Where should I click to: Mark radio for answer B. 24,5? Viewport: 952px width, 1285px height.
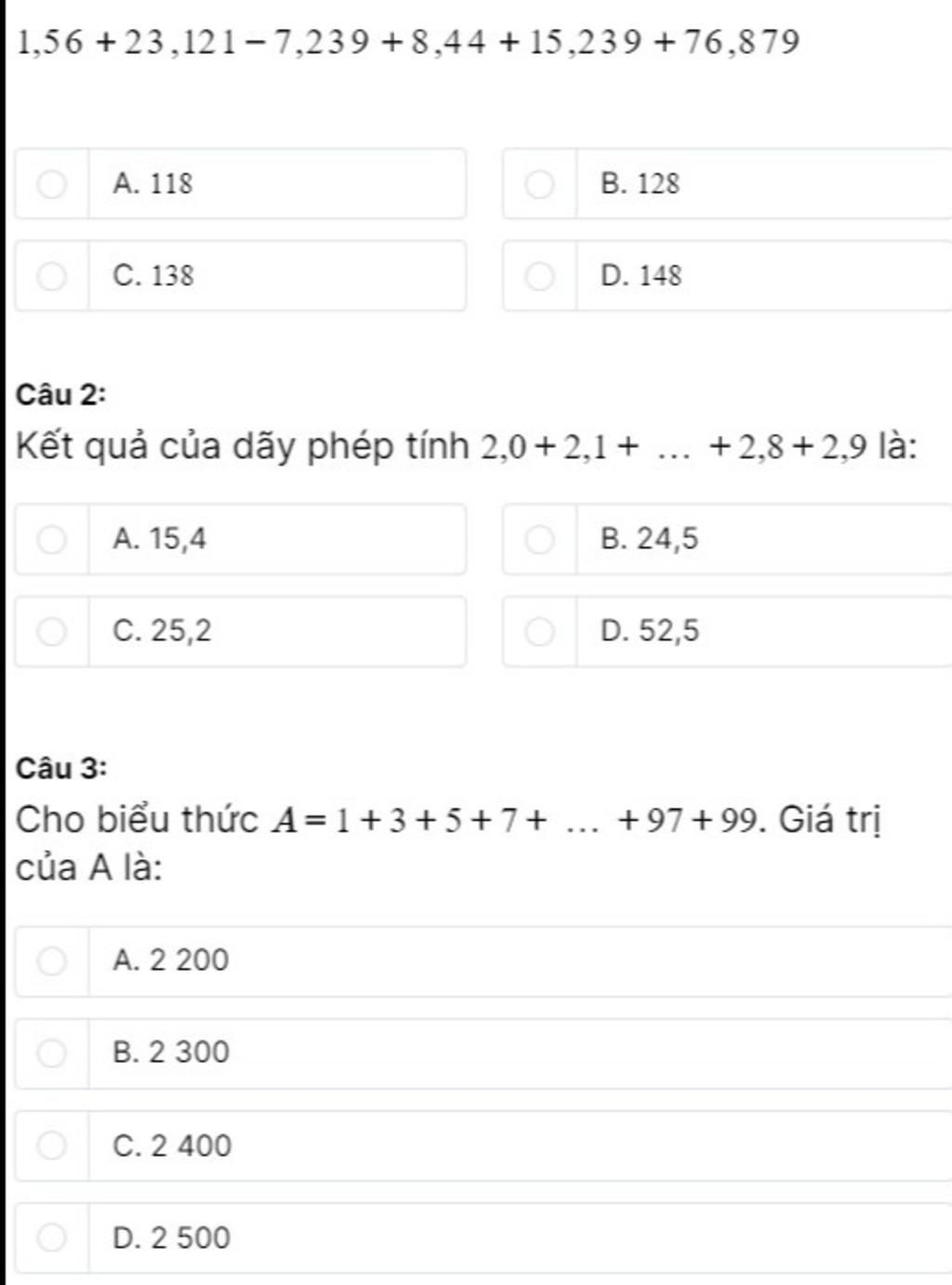(x=539, y=539)
